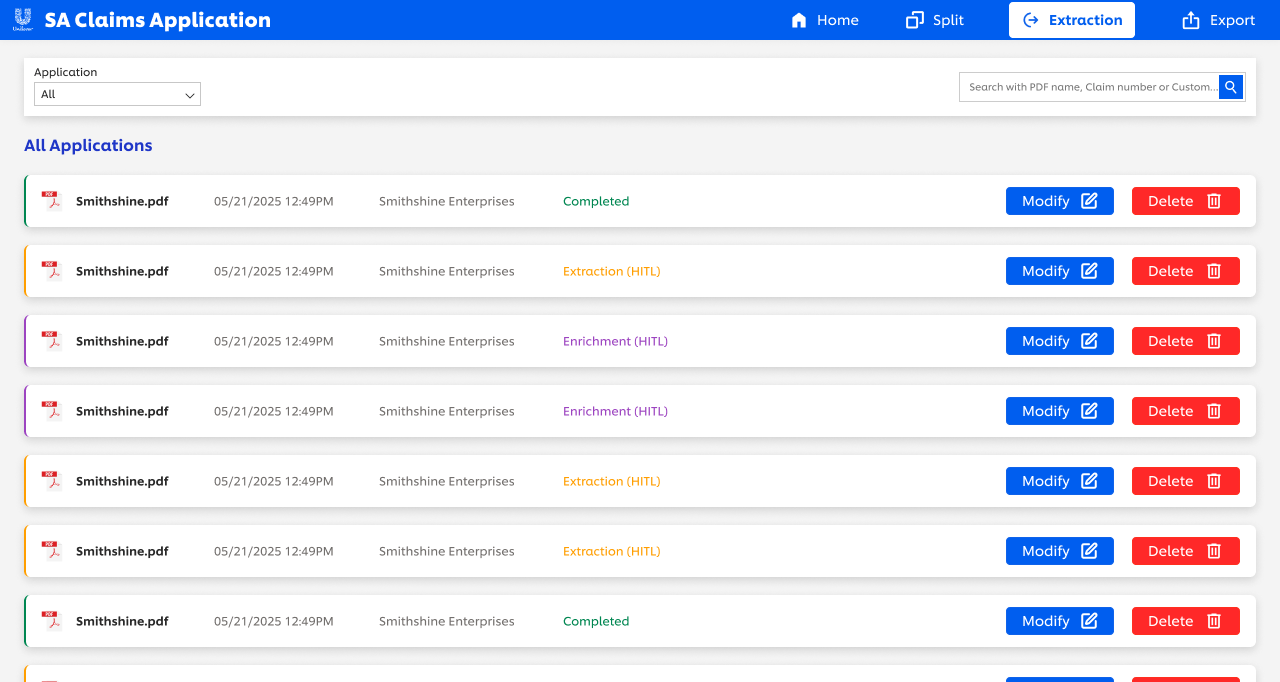Delete the first Enrichment (HITL) application

tap(1185, 341)
